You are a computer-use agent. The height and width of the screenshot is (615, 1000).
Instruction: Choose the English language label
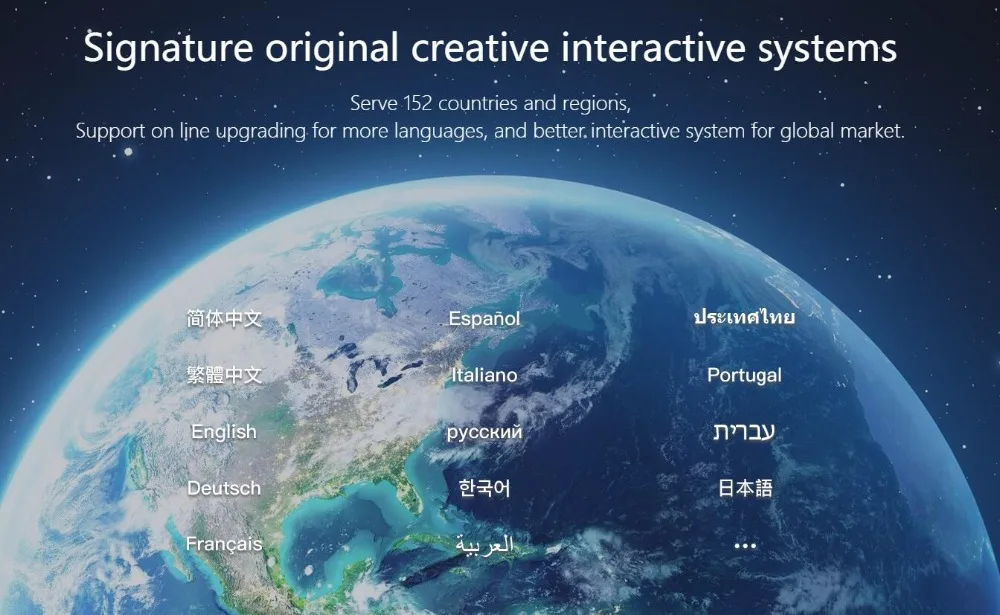pos(224,432)
